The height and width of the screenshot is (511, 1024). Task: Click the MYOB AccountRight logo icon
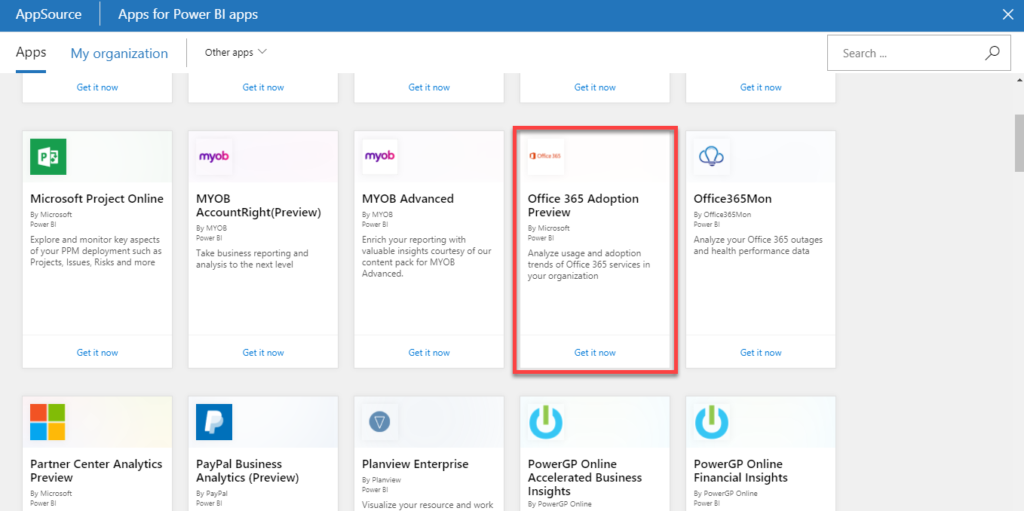pyautogui.click(x=214, y=157)
